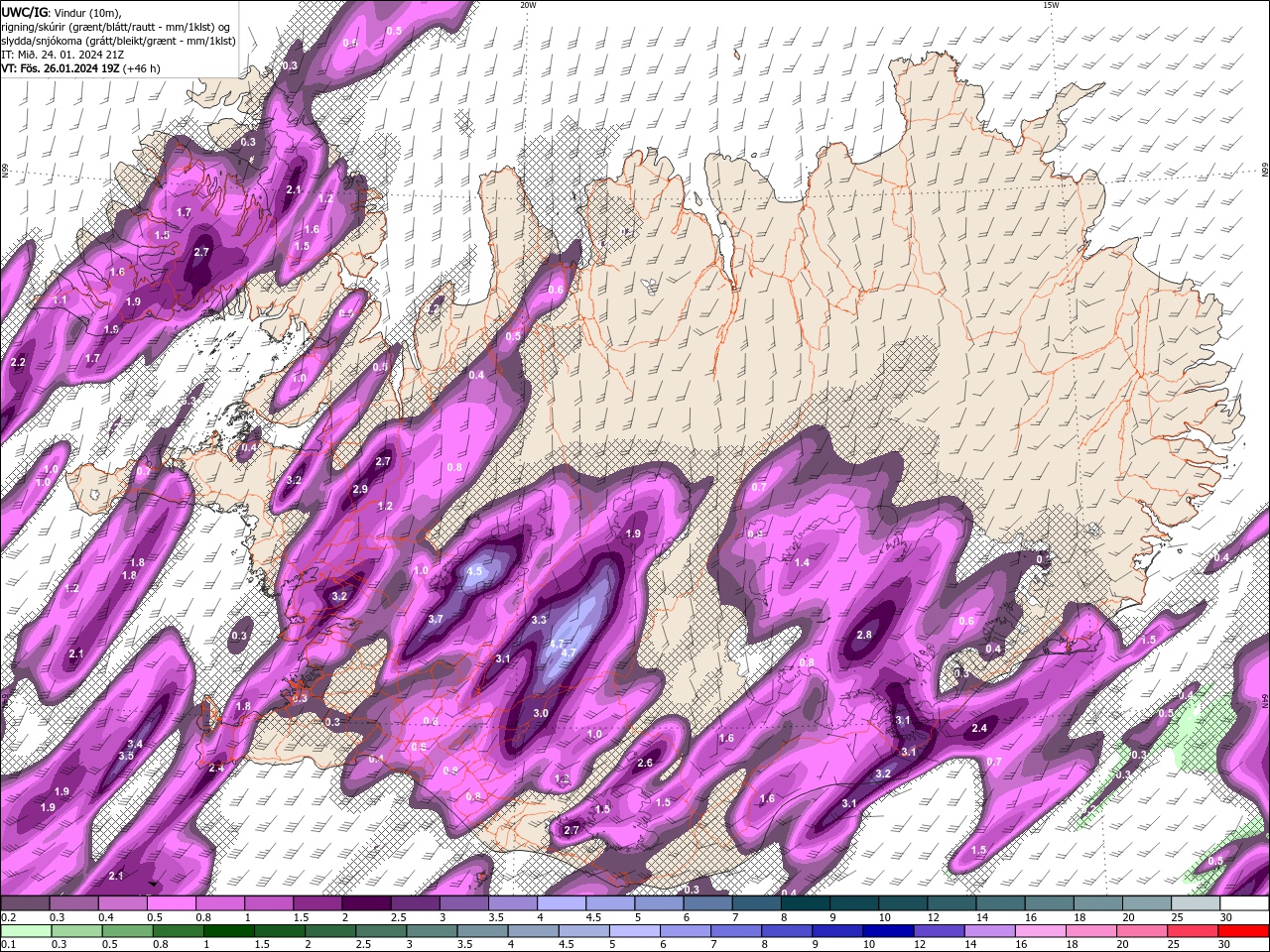
Task: Click lower legend swatch between 3 and 3.5
Action: pyautogui.click(x=432, y=931)
